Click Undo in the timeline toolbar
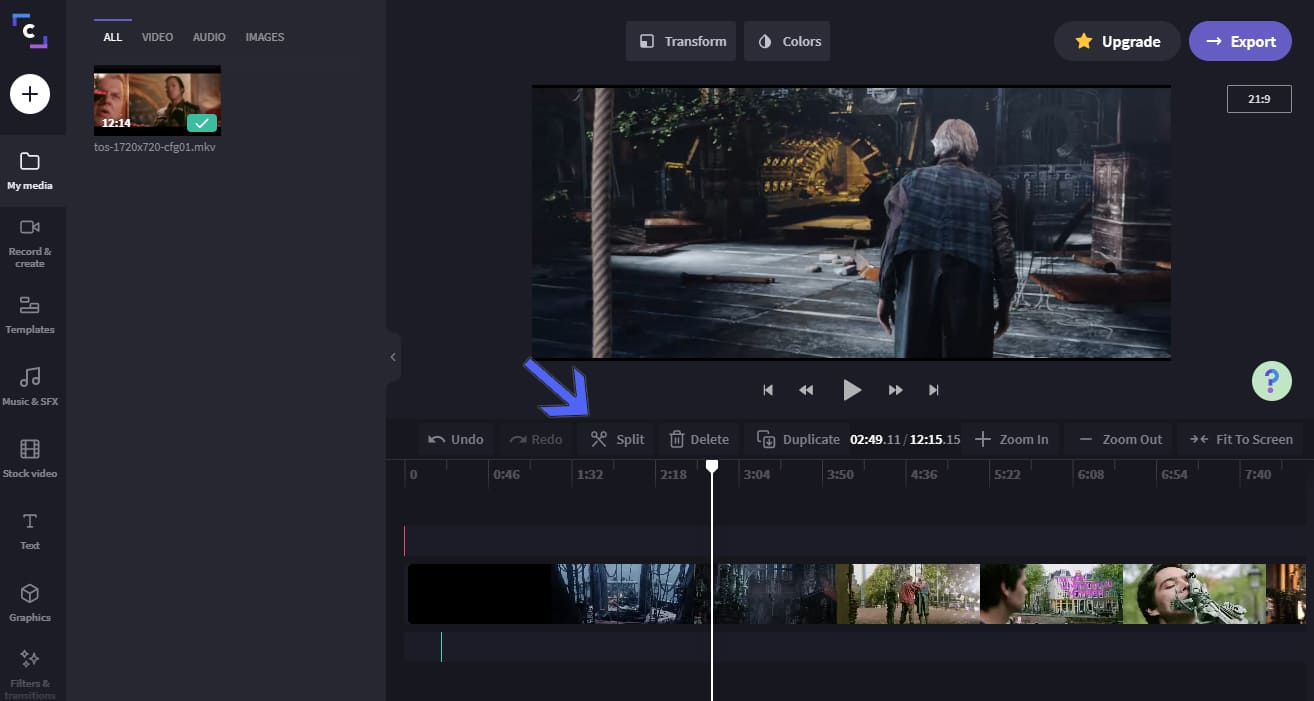Screen dimensions: 1314x701 click(456, 439)
